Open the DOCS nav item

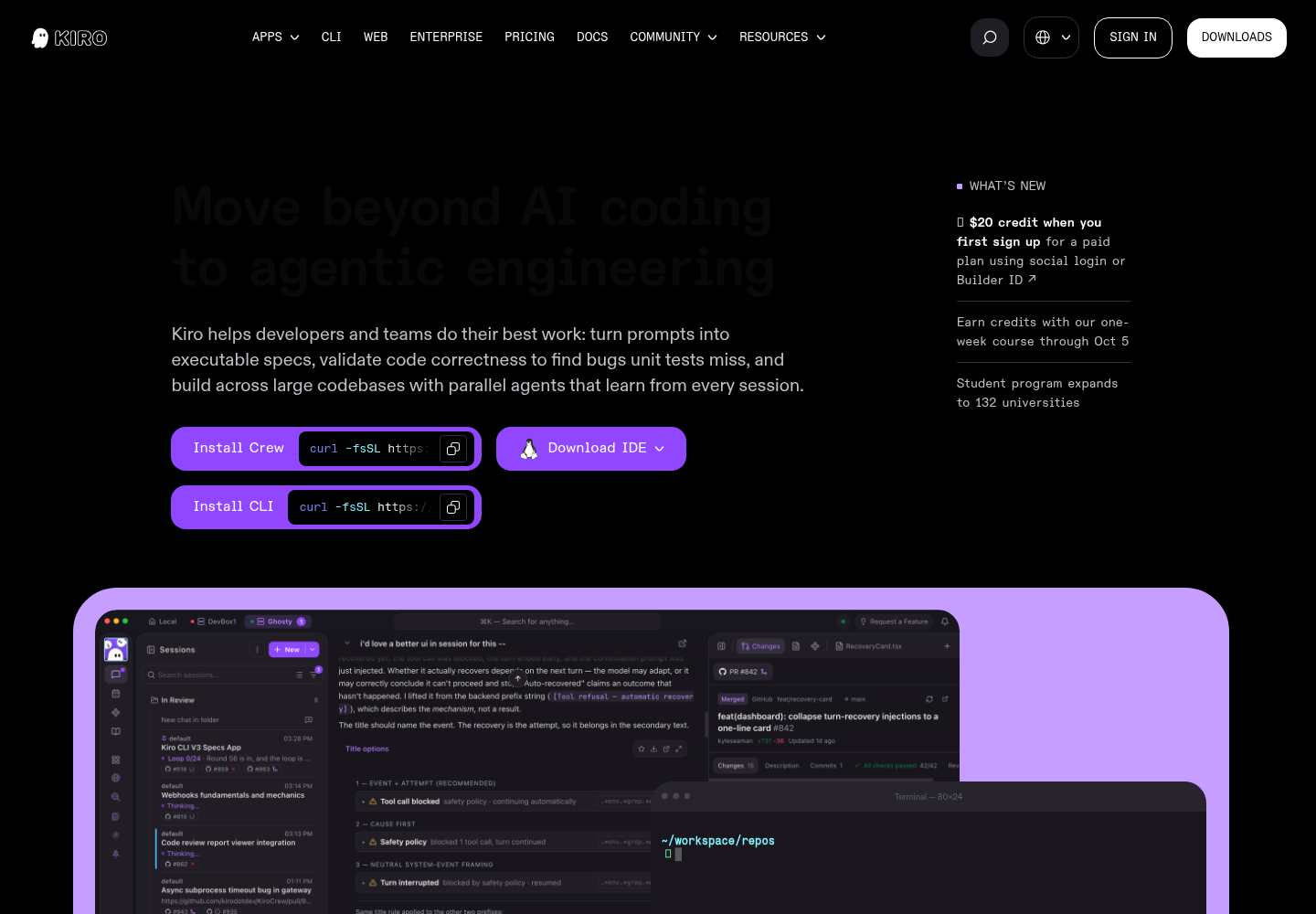tap(592, 37)
